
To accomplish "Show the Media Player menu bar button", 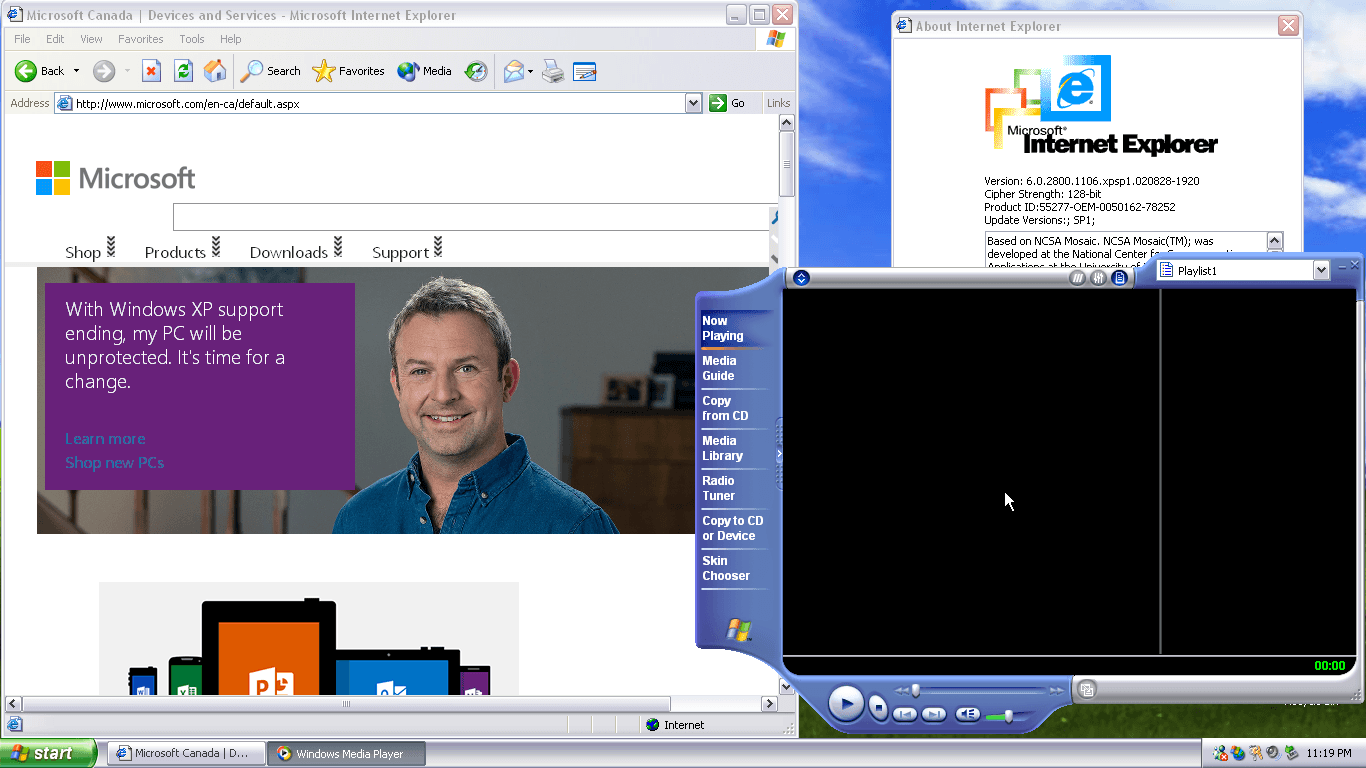I will (801, 278).
